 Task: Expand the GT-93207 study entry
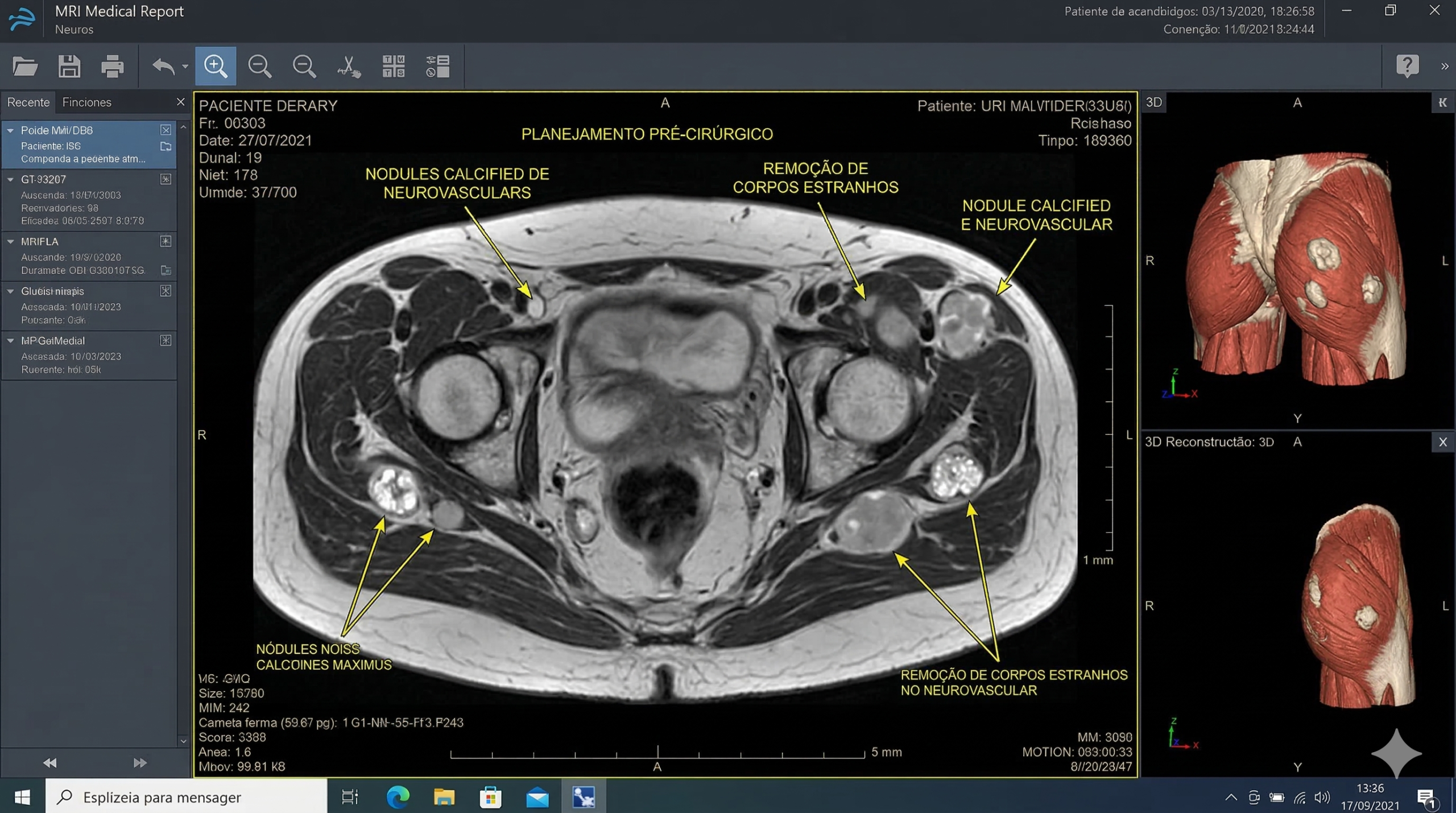10,179
